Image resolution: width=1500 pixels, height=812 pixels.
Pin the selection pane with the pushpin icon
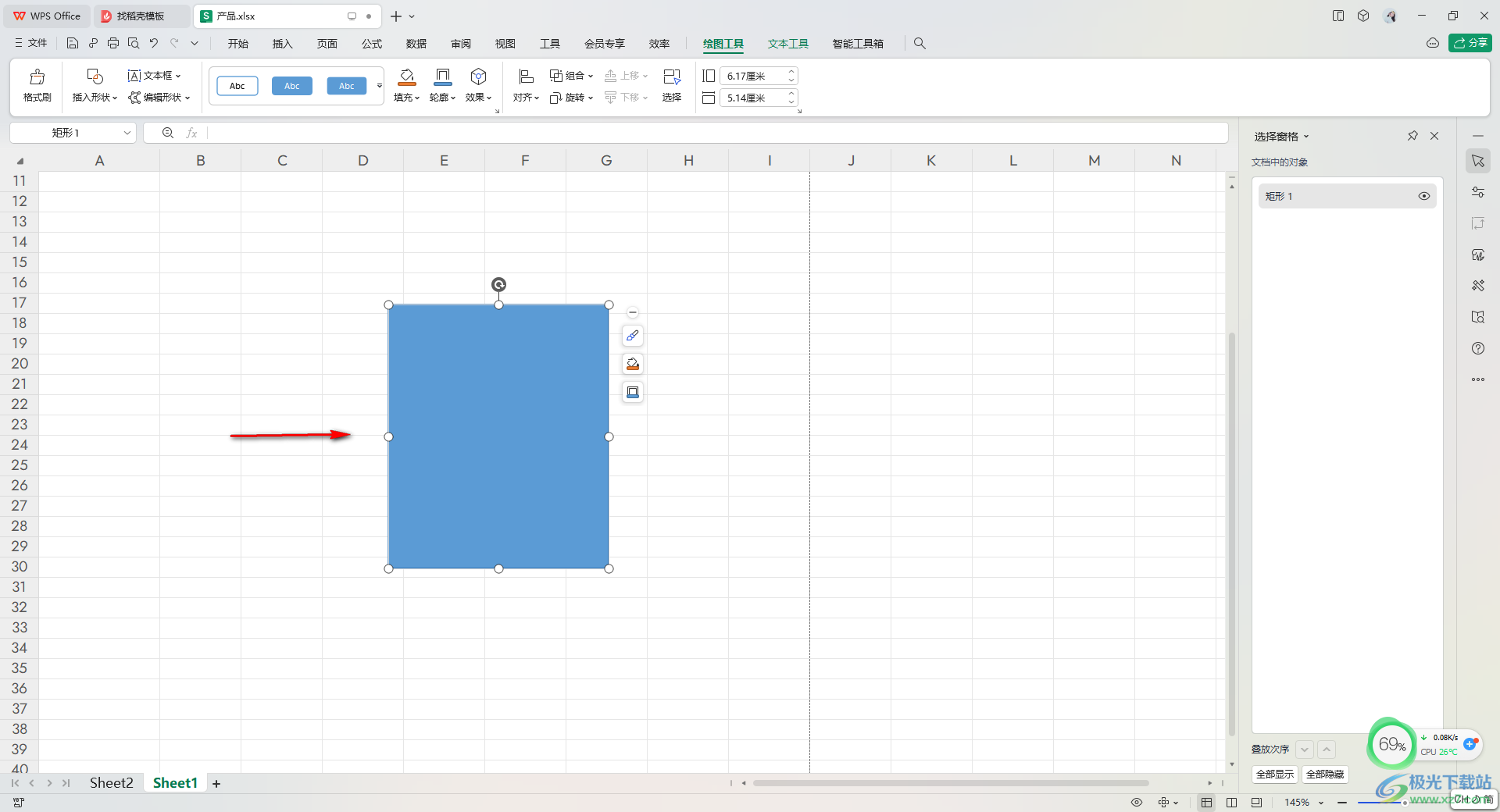coord(1412,136)
